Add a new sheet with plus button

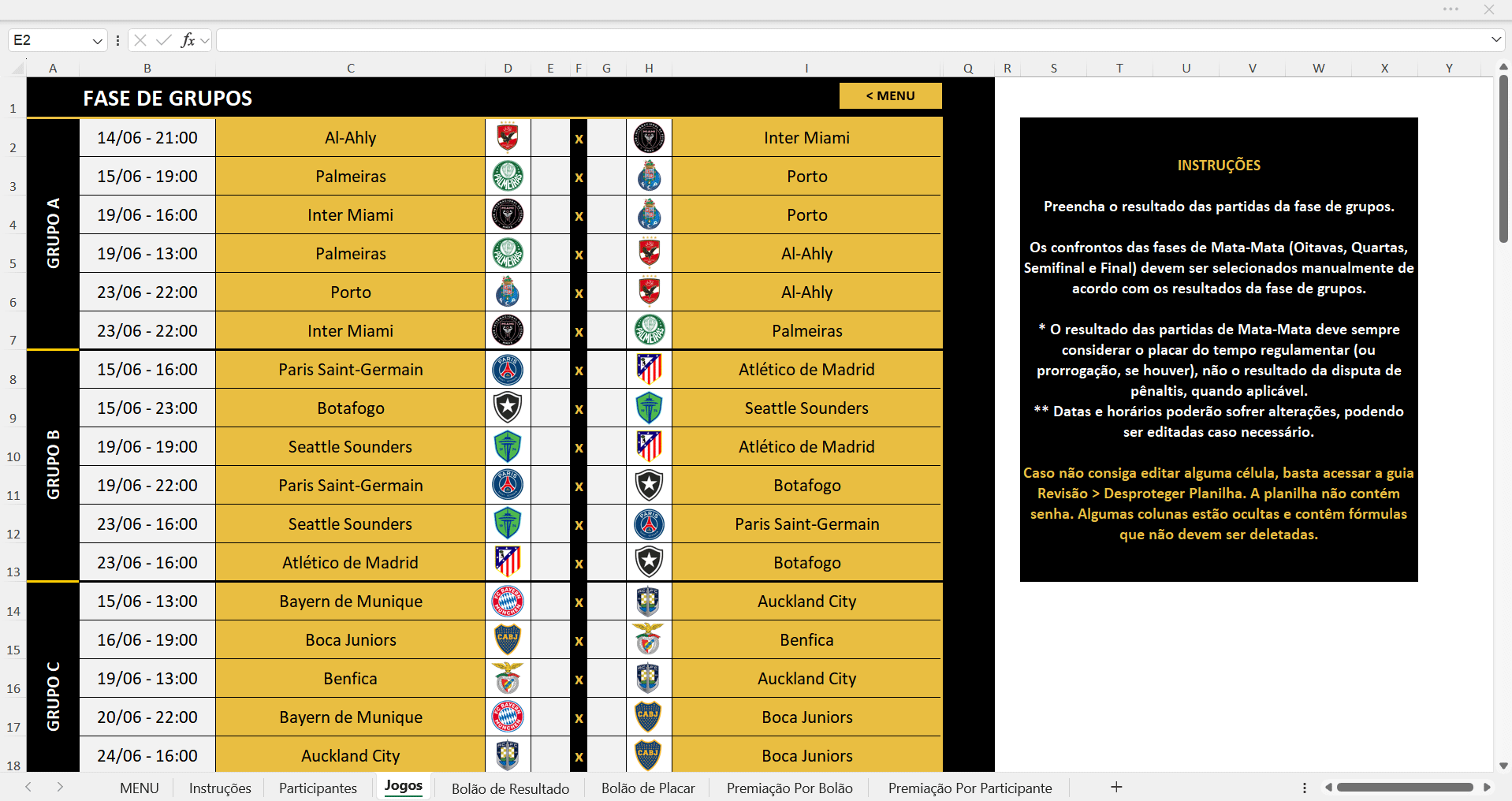pyautogui.click(x=1116, y=787)
